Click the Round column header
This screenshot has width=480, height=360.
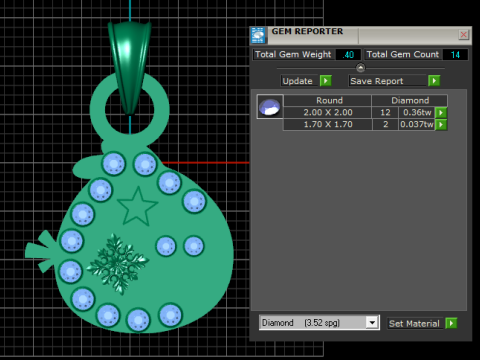pos(328,100)
